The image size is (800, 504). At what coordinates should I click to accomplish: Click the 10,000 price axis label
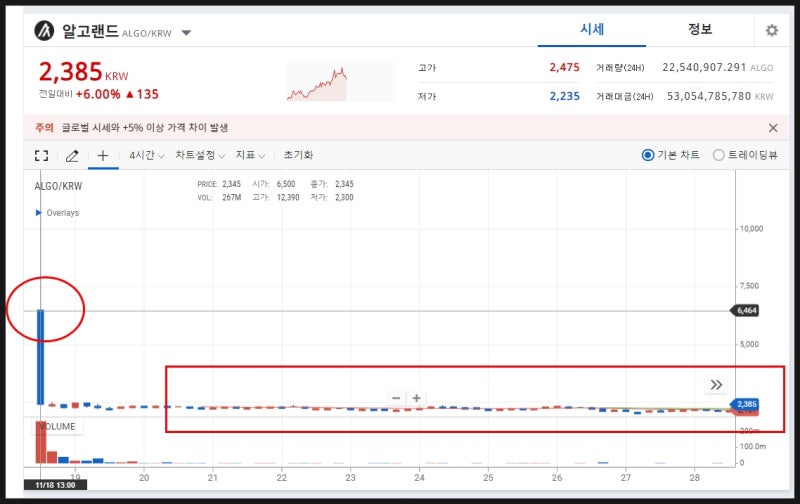[x=751, y=229]
